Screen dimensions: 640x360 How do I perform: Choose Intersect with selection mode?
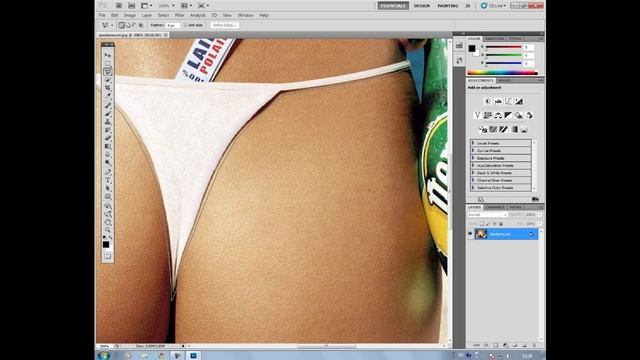141,25
